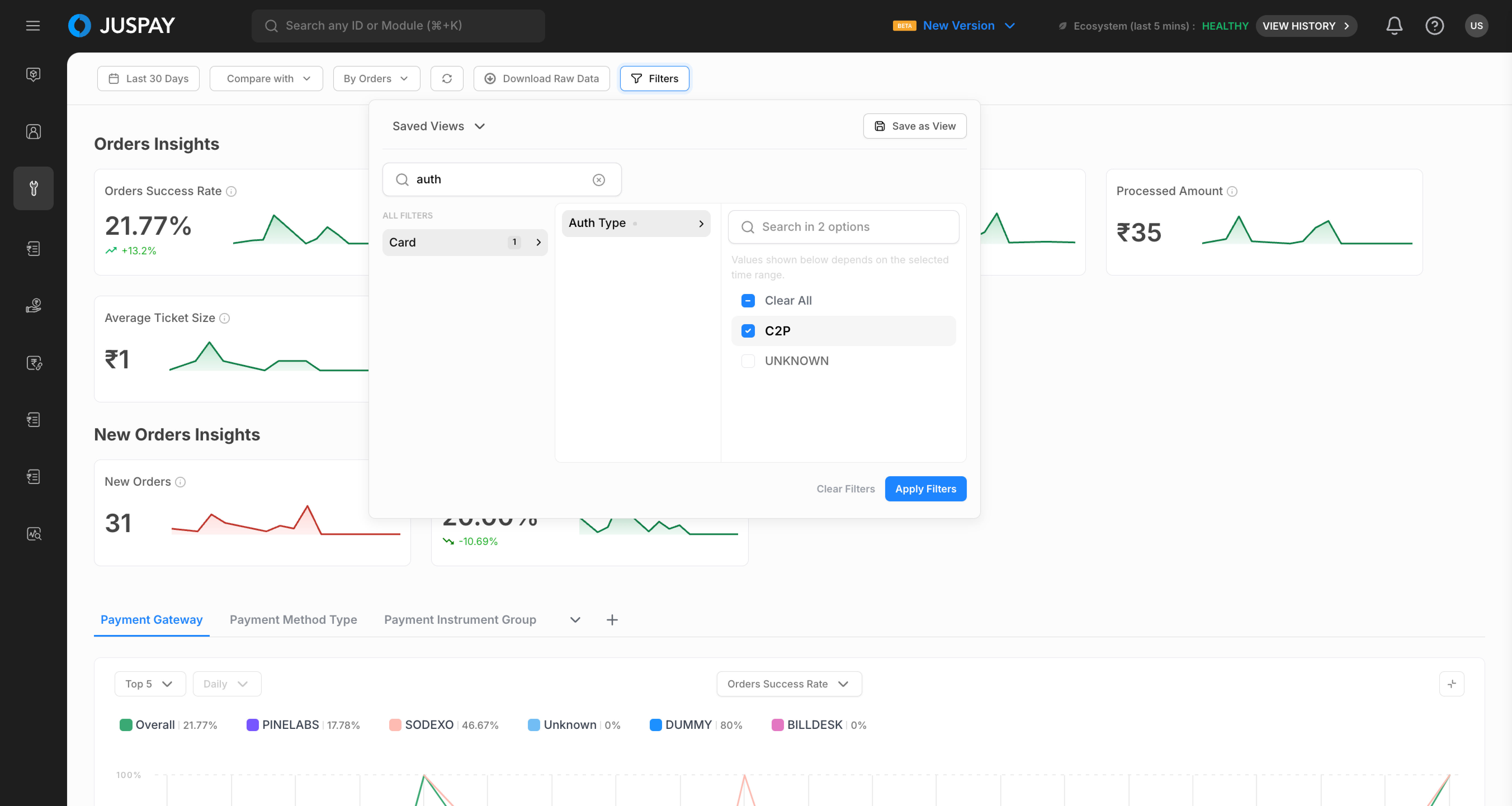Click the PINELABS purple legend swatch
The image size is (1512, 806).
click(252, 725)
